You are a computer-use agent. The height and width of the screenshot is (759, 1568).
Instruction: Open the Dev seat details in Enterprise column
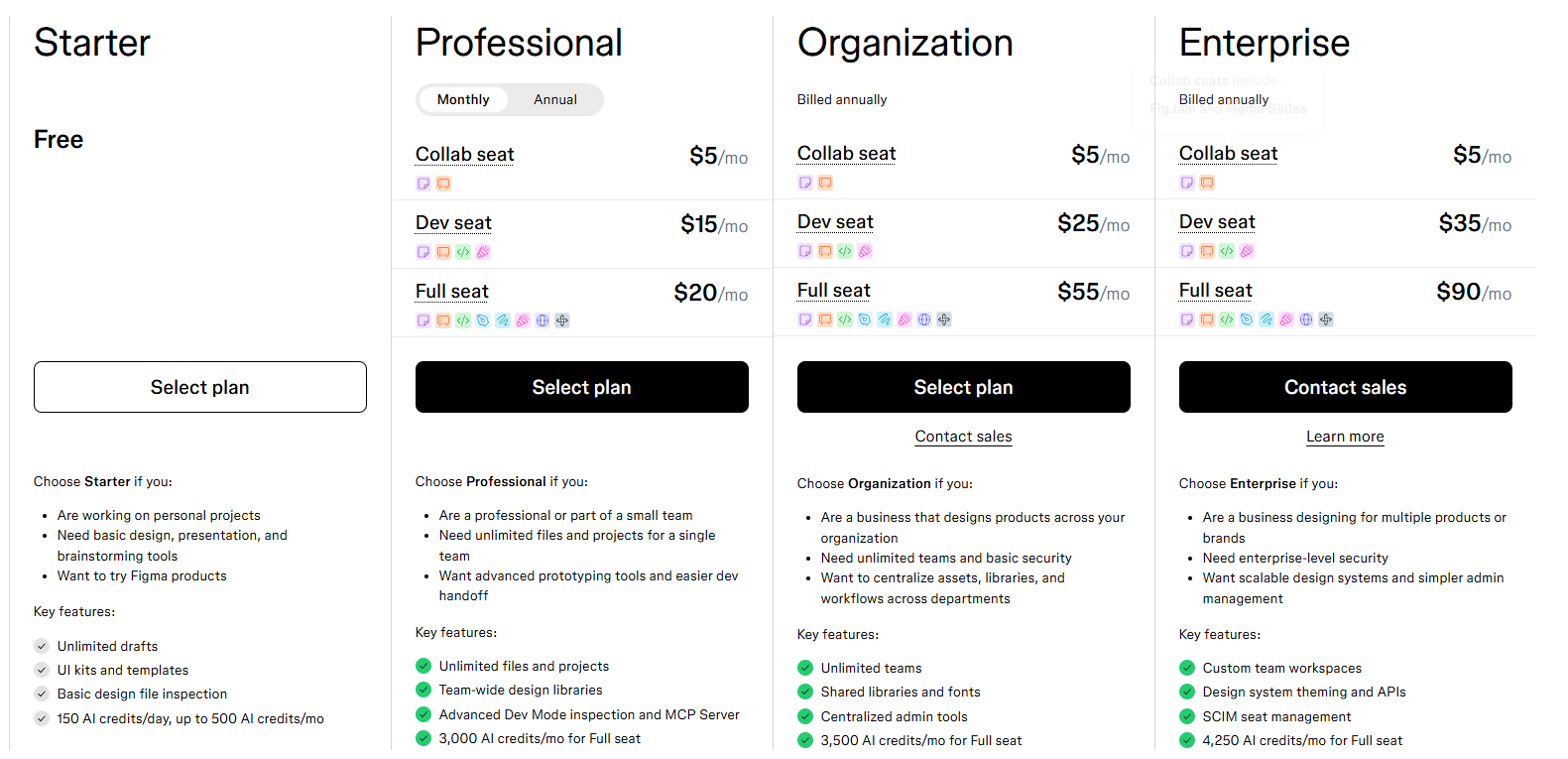pyautogui.click(x=1217, y=221)
